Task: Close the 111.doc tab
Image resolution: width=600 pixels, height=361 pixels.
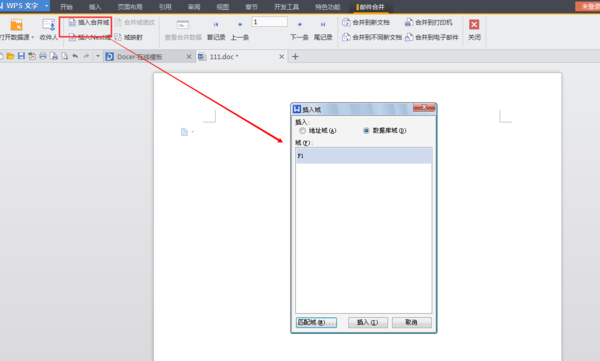Action: coord(282,57)
